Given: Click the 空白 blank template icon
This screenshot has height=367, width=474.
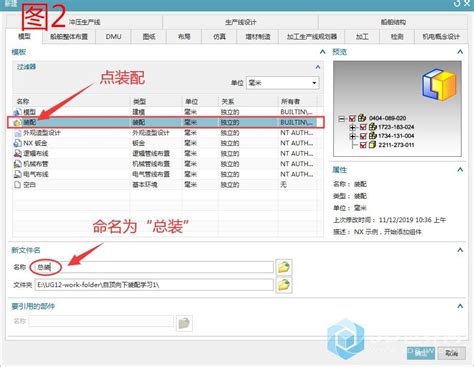Looking at the screenshot, I should (x=17, y=184).
